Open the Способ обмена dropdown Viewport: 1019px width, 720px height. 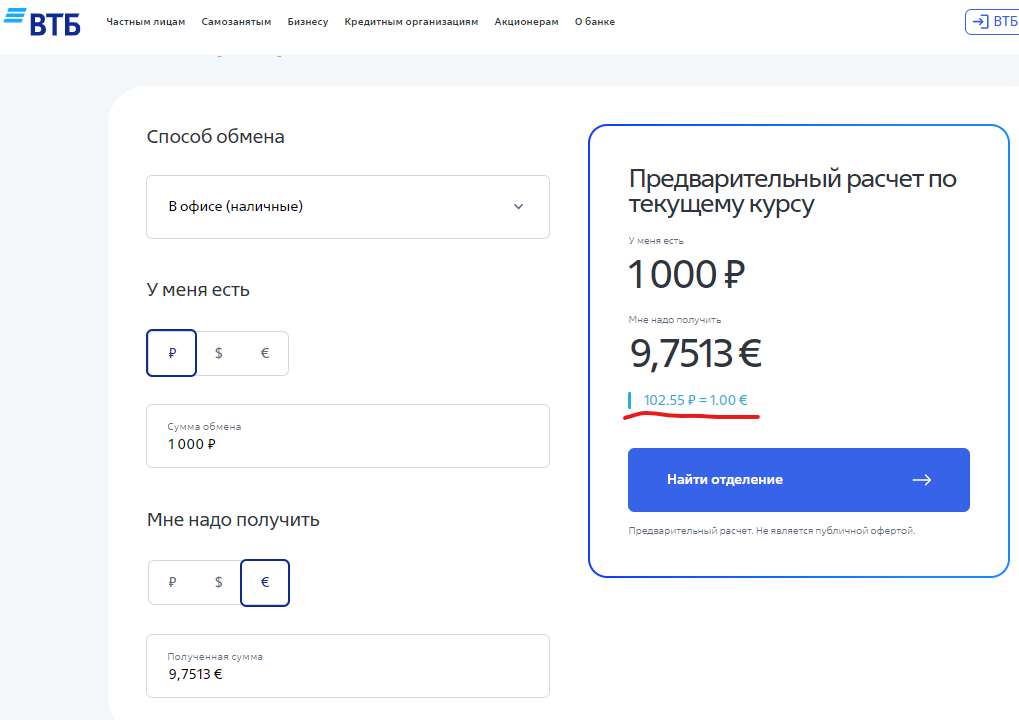[347, 207]
